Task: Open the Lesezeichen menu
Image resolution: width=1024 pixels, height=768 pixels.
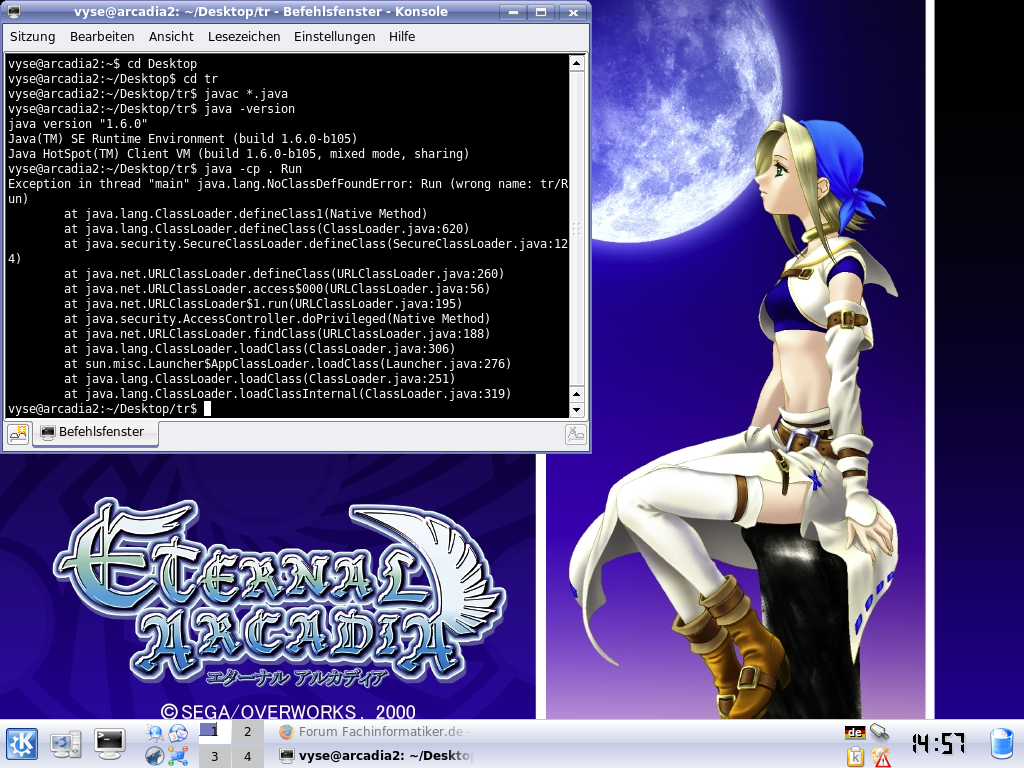Action: 244,37
